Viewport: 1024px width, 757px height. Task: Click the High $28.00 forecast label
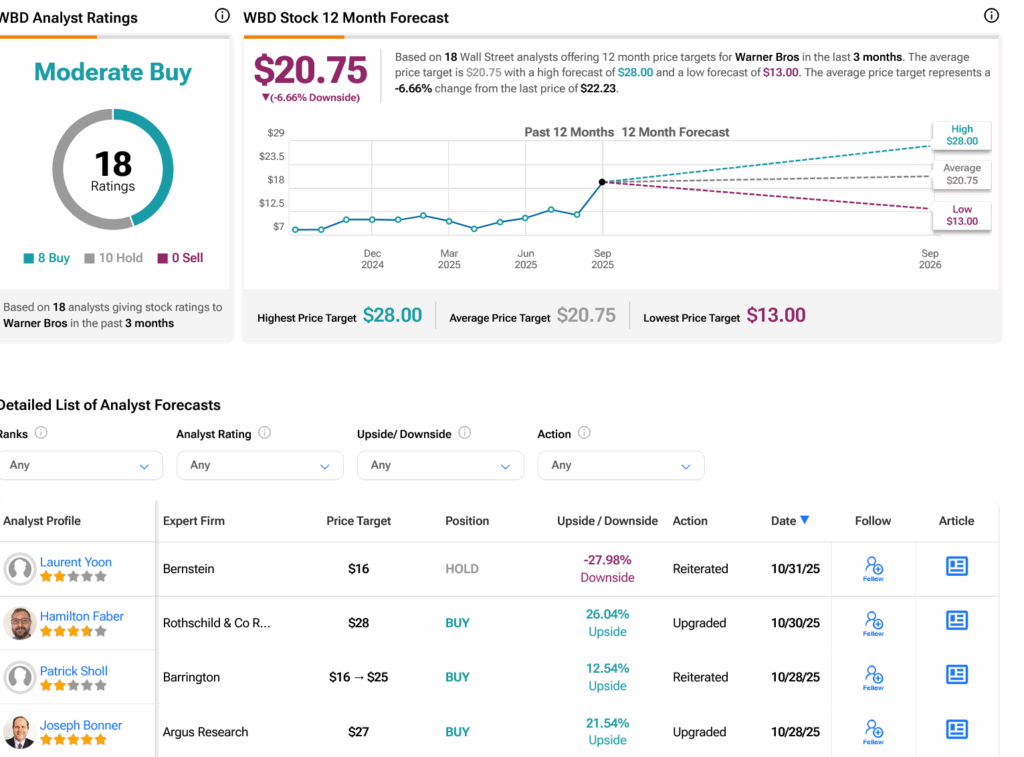961,135
